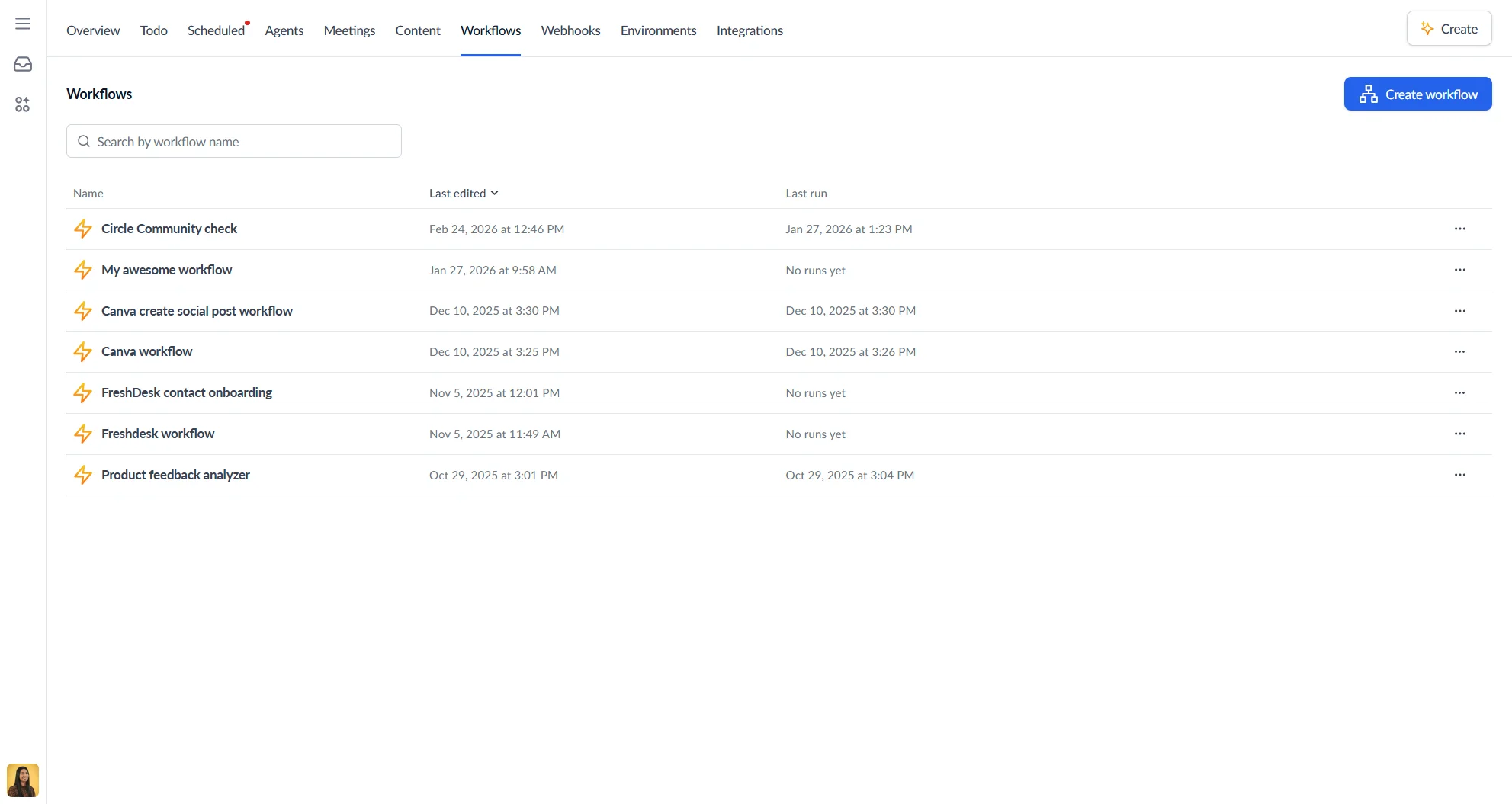Viewport: 1512px width, 804px height.
Task: Switch to the Webhooks tab
Action: (x=570, y=30)
